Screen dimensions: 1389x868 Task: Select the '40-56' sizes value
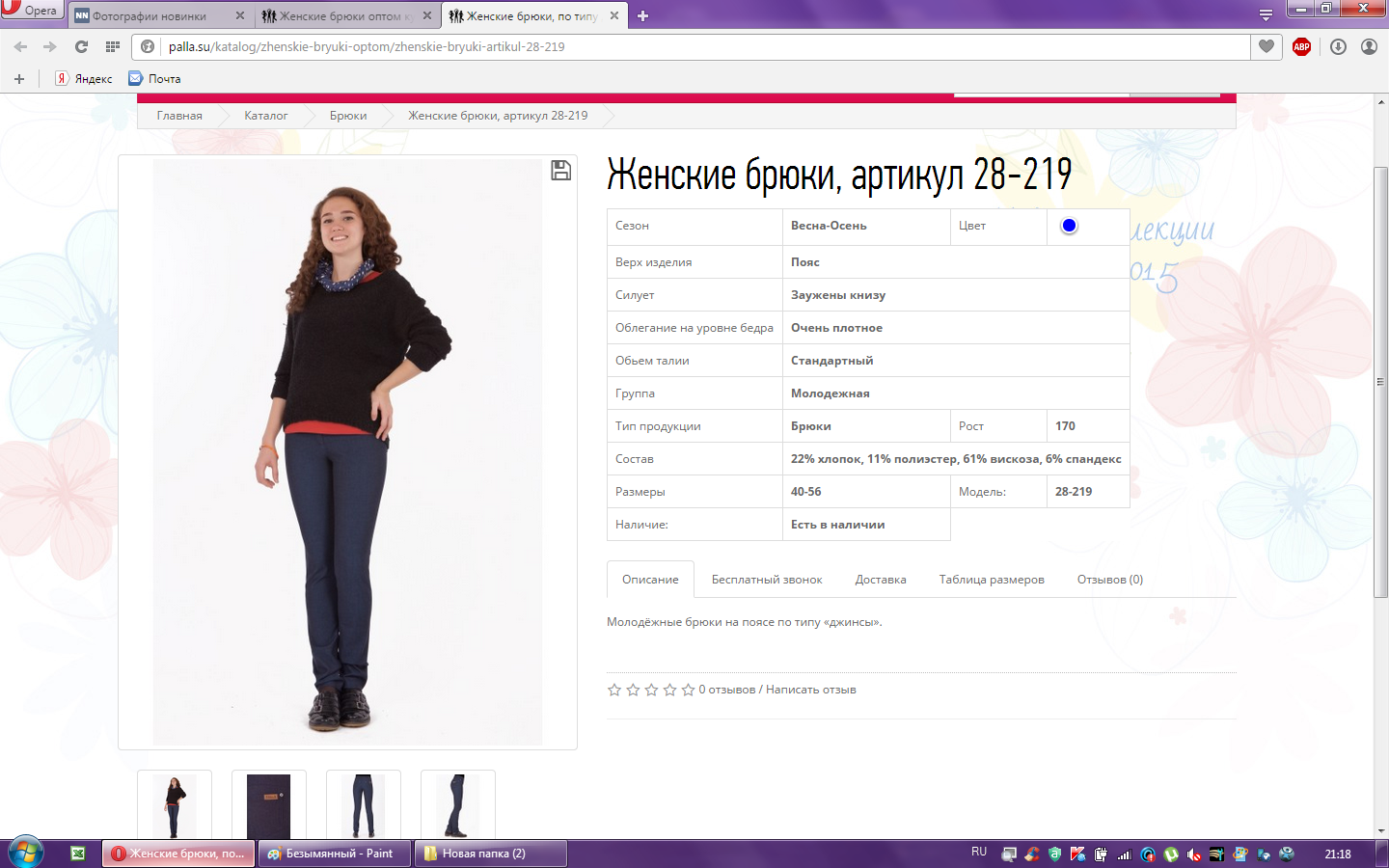806,492
